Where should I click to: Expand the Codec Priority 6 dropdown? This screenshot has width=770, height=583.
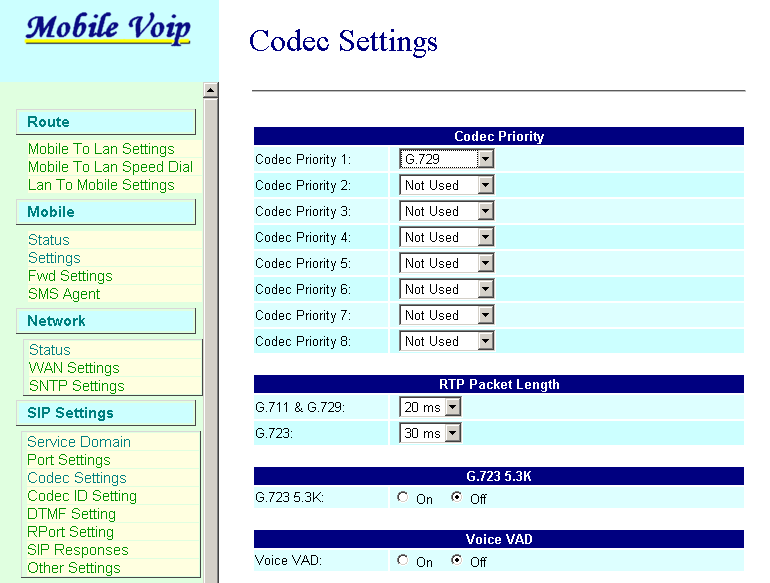(x=446, y=289)
